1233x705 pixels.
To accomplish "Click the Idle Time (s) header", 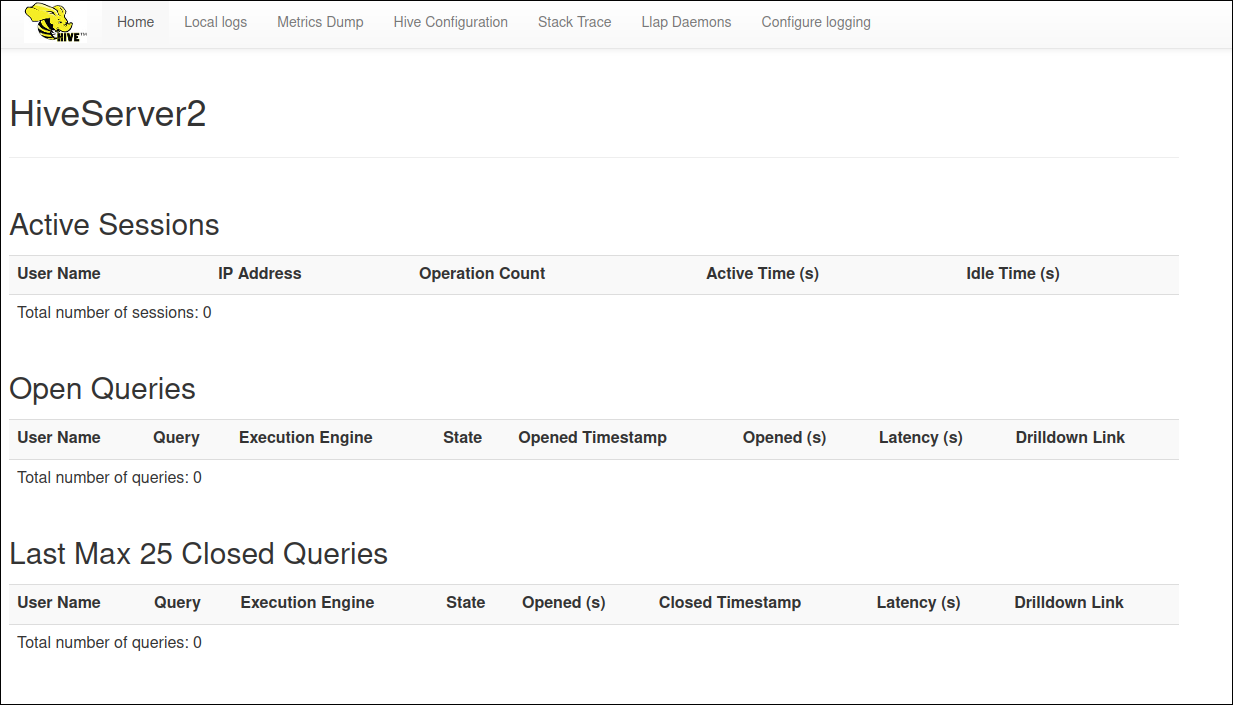I will click(1013, 274).
